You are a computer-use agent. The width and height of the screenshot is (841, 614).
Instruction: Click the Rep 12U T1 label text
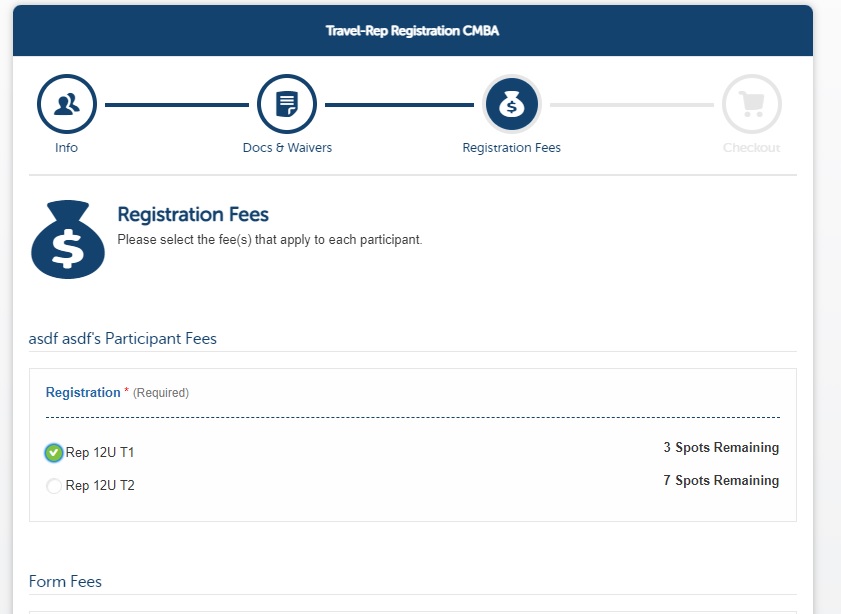point(100,453)
